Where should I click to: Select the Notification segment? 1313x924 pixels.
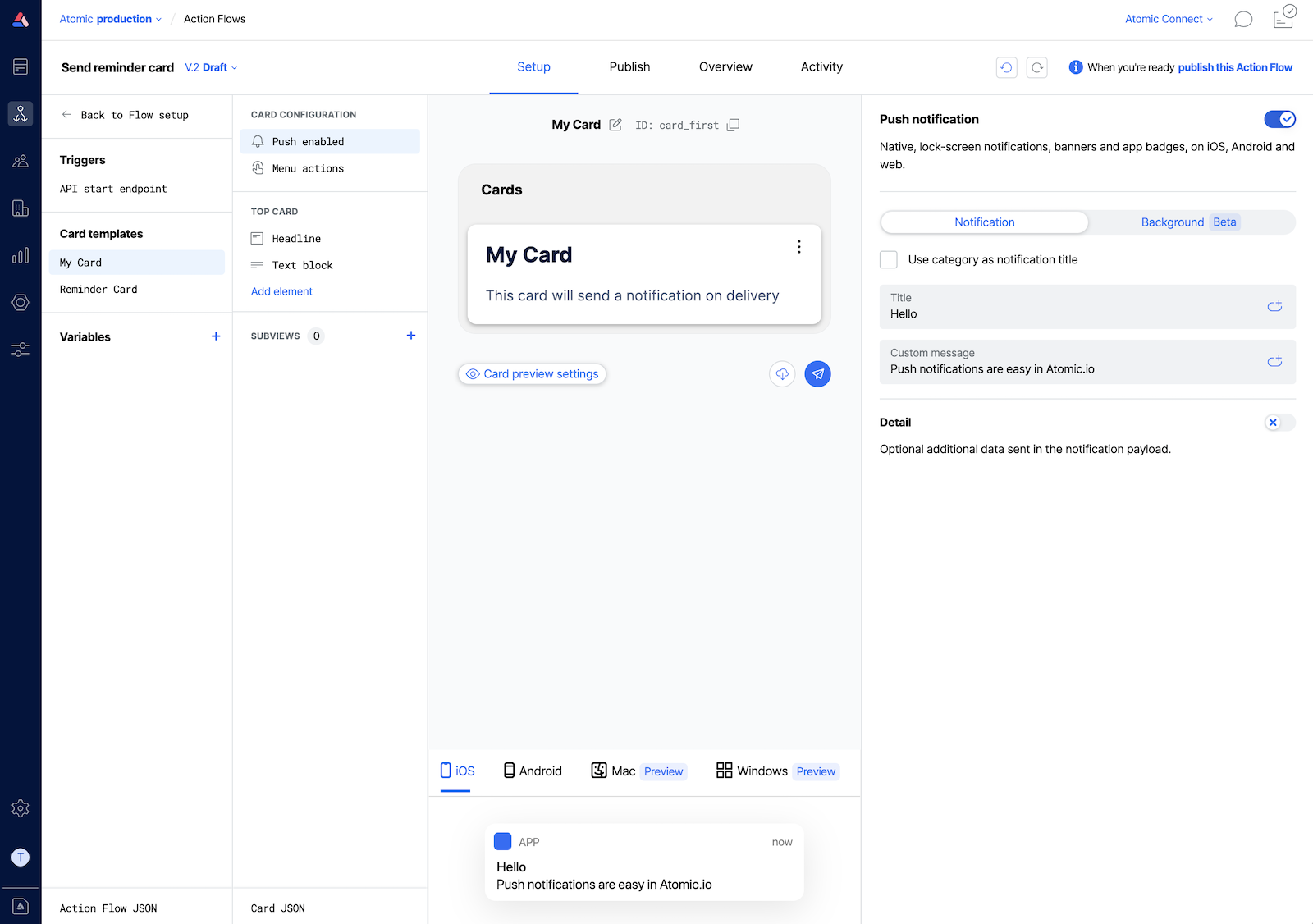click(x=984, y=222)
